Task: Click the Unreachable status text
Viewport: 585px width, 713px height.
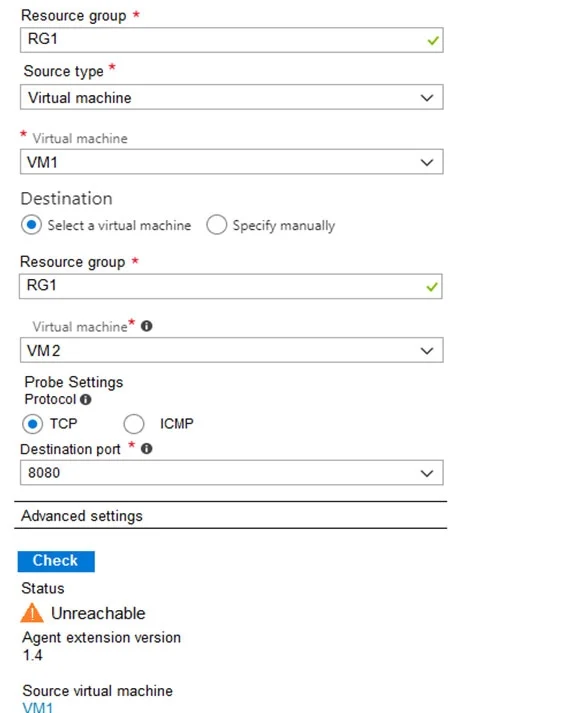Action: (x=98, y=613)
